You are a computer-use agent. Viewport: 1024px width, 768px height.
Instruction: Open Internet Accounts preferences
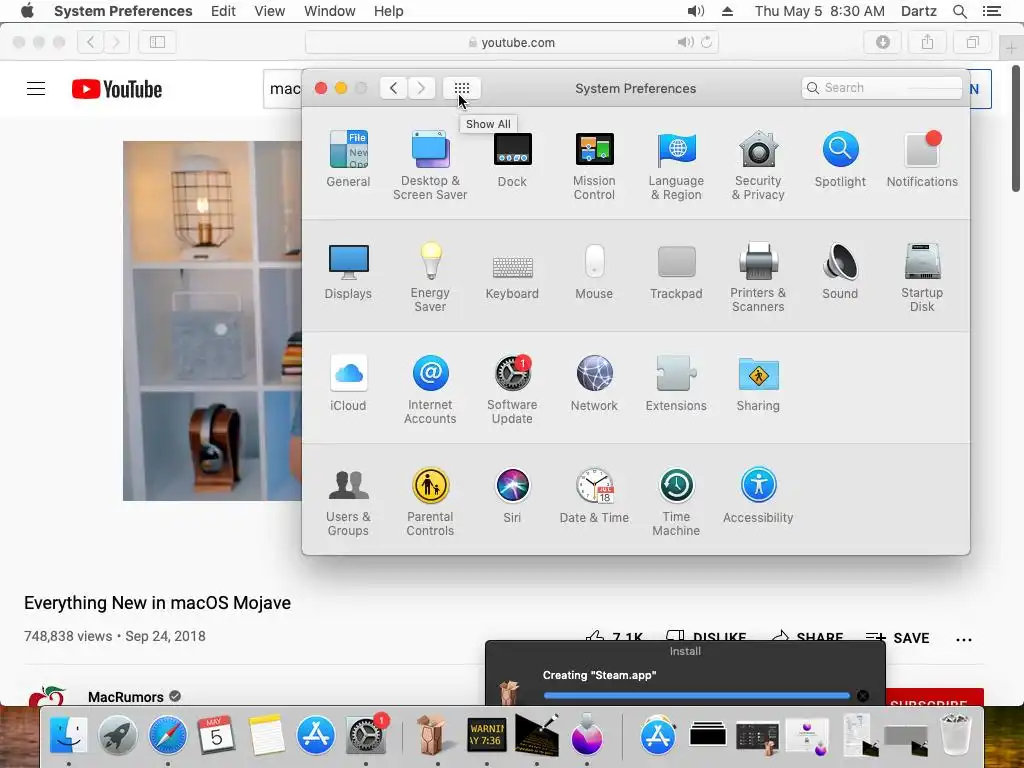[430, 389]
